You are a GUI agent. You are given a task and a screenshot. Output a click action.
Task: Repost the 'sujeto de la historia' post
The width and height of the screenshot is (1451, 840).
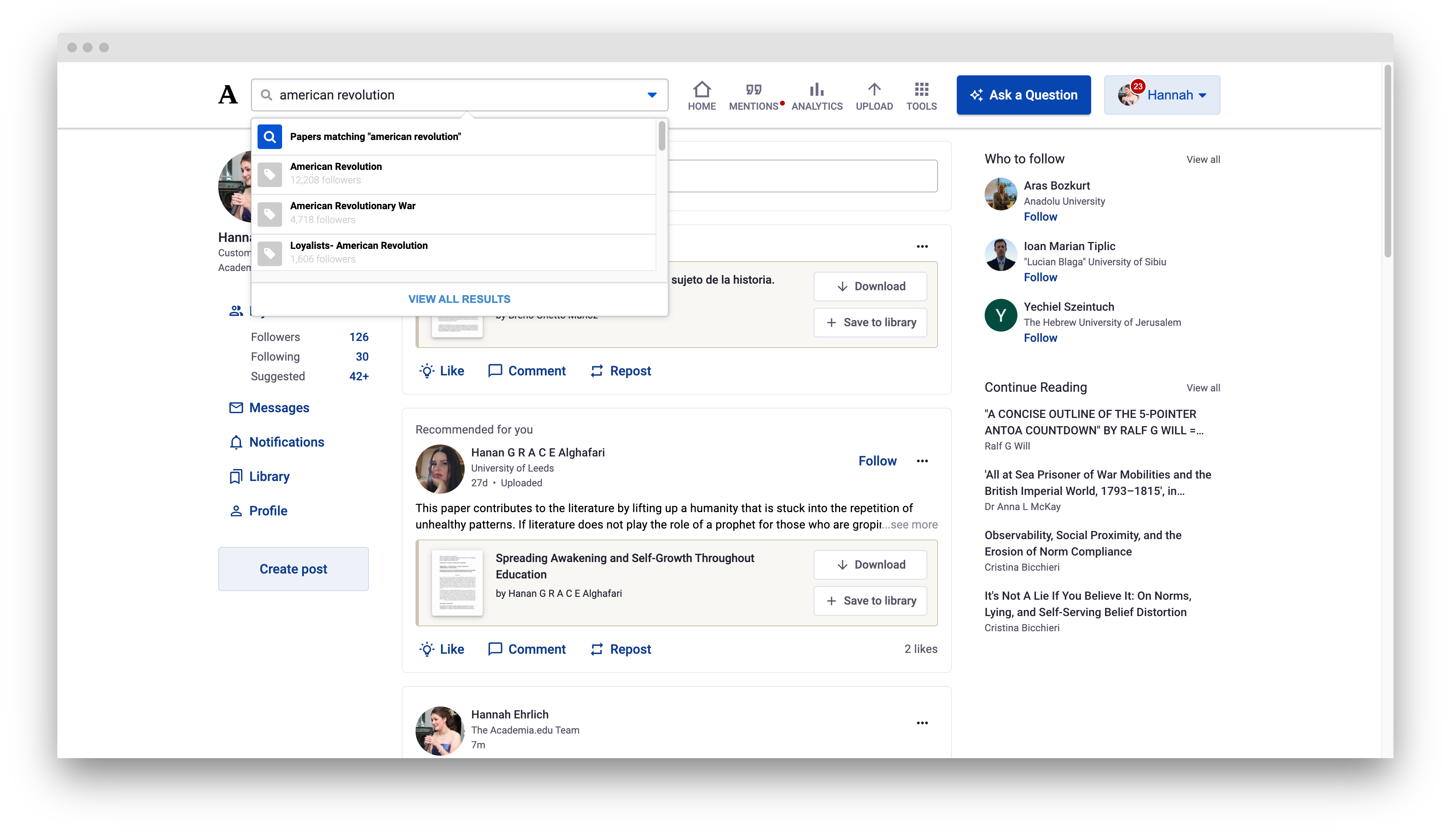pos(621,371)
